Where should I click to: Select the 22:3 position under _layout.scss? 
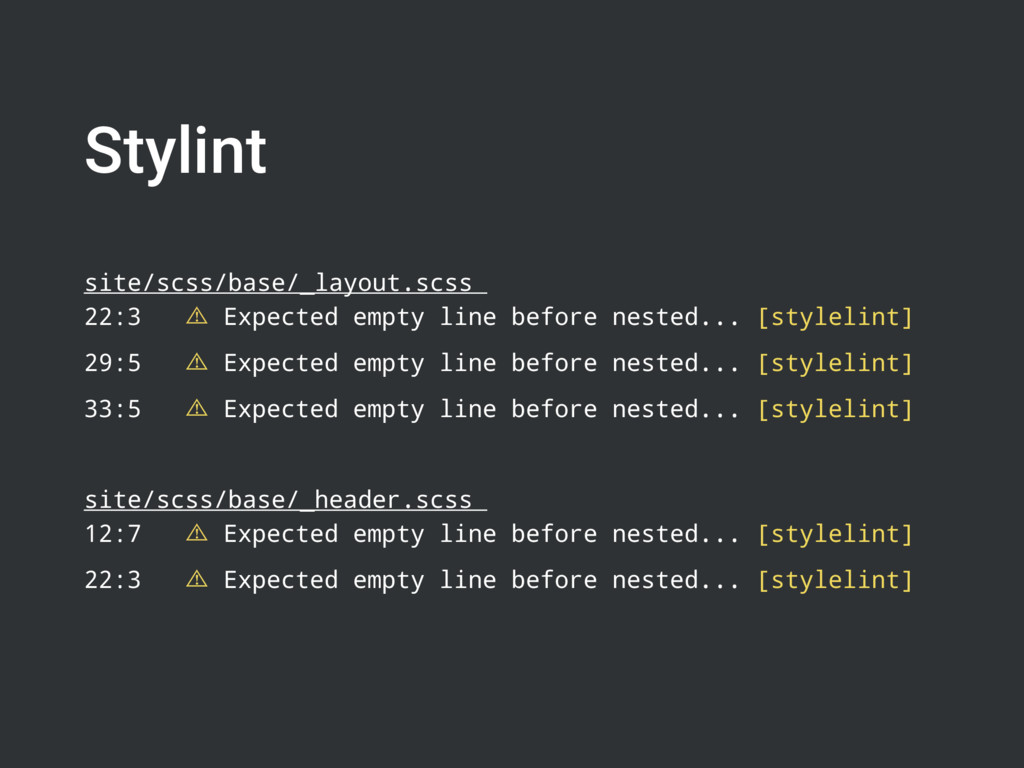click(x=113, y=317)
